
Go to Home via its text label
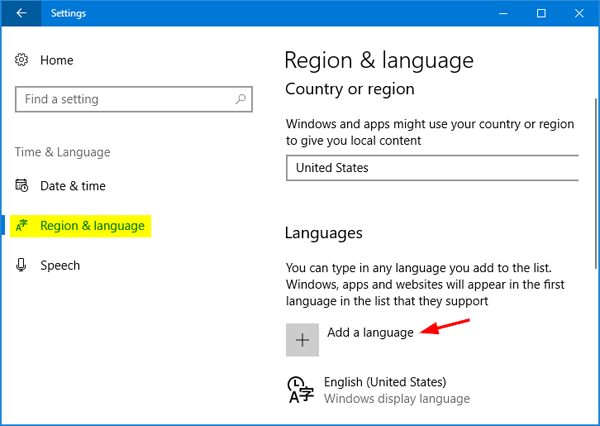[x=57, y=61]
